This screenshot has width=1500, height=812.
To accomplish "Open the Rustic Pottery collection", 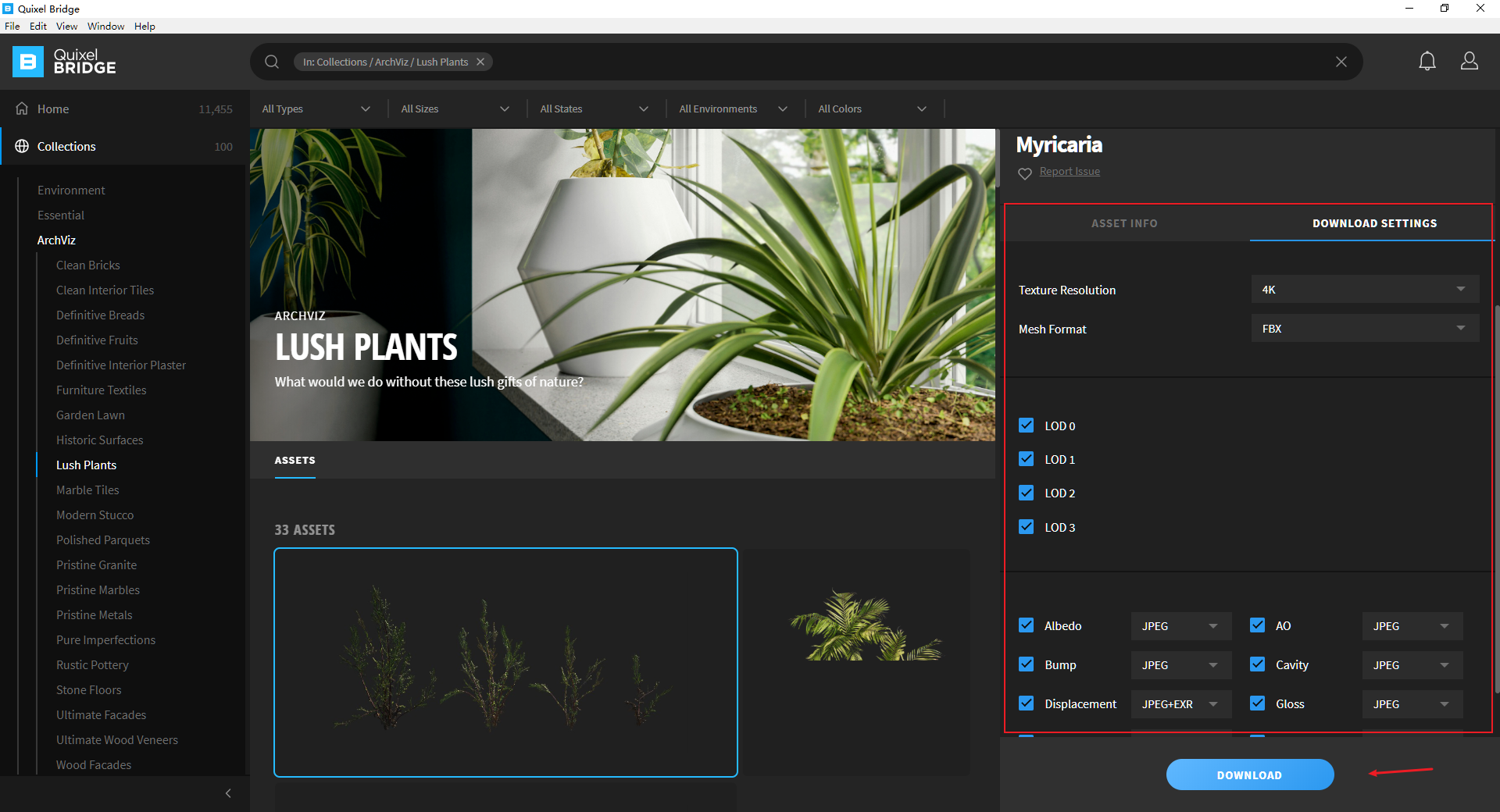I will pyautogui.click(x=92, y=664).
